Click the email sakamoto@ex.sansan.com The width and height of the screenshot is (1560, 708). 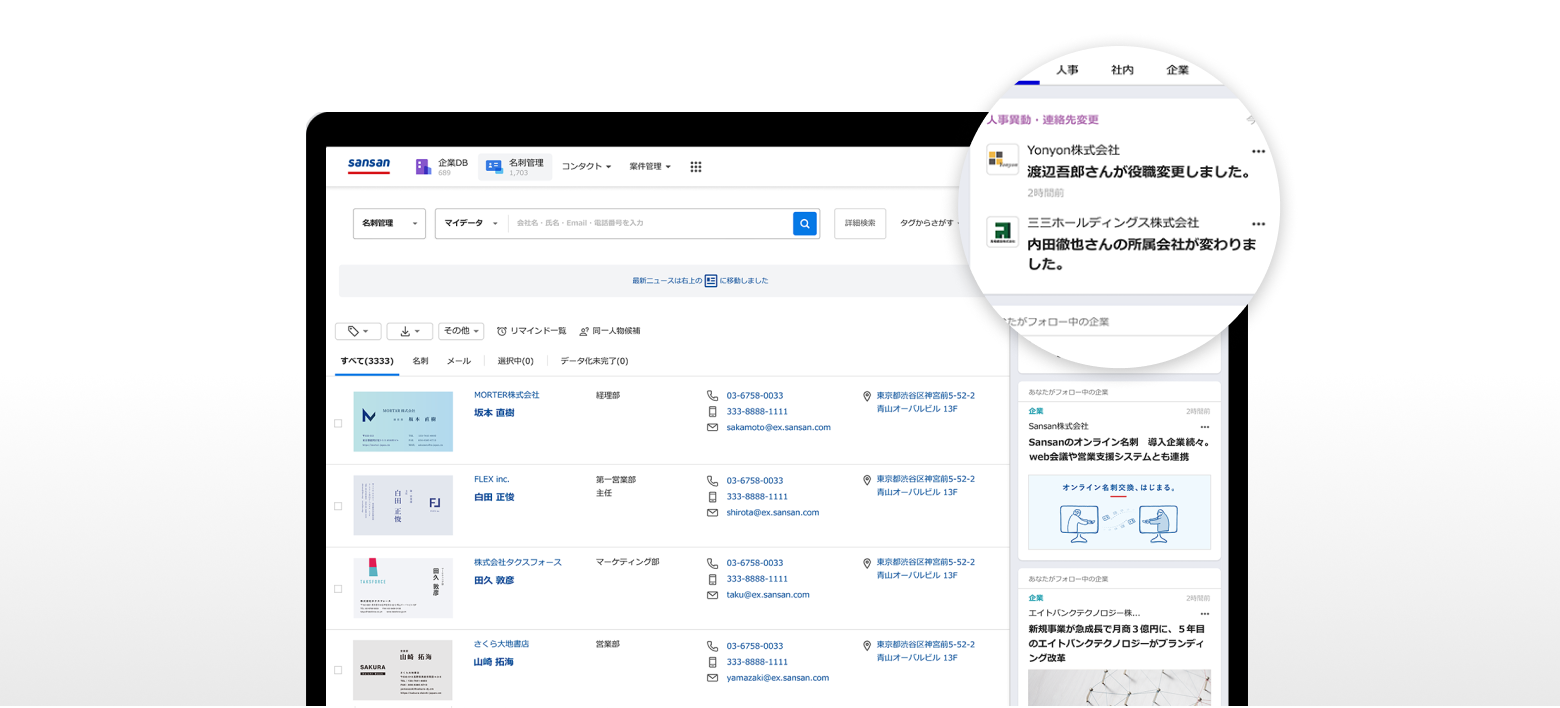[x=778, y=427]
